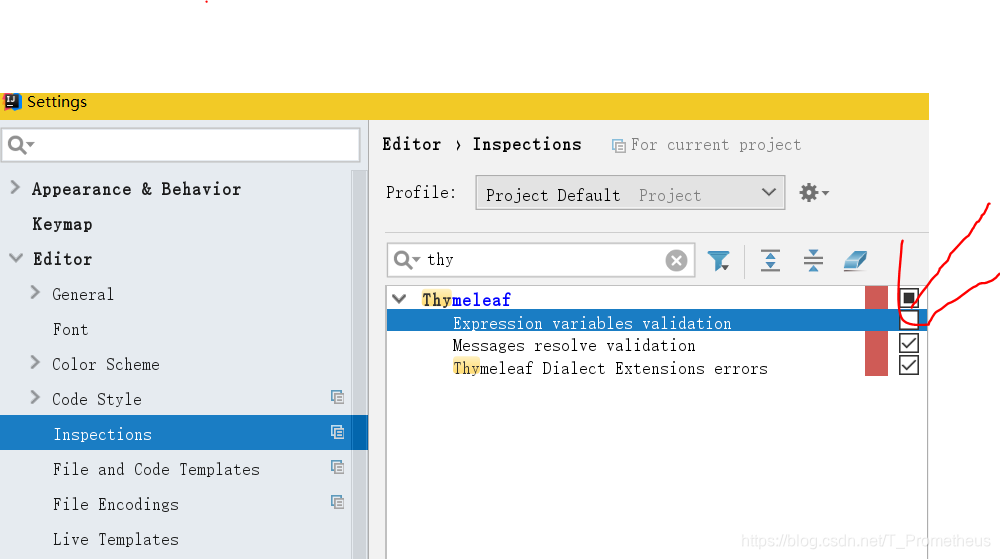The height and width of the screenshot is (559, 1000).
Task: Select Font settings page
Action: click(x=71, y=330)
